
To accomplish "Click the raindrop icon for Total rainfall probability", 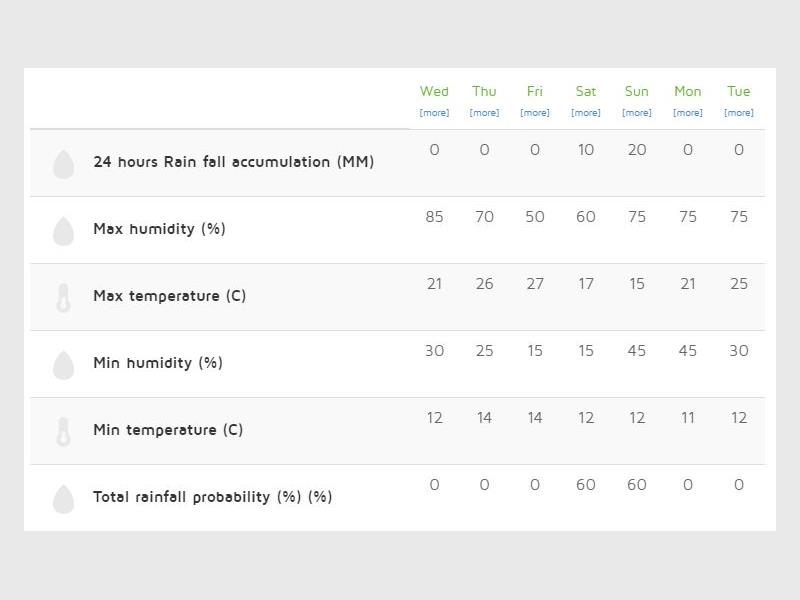I will pos(63,499).
